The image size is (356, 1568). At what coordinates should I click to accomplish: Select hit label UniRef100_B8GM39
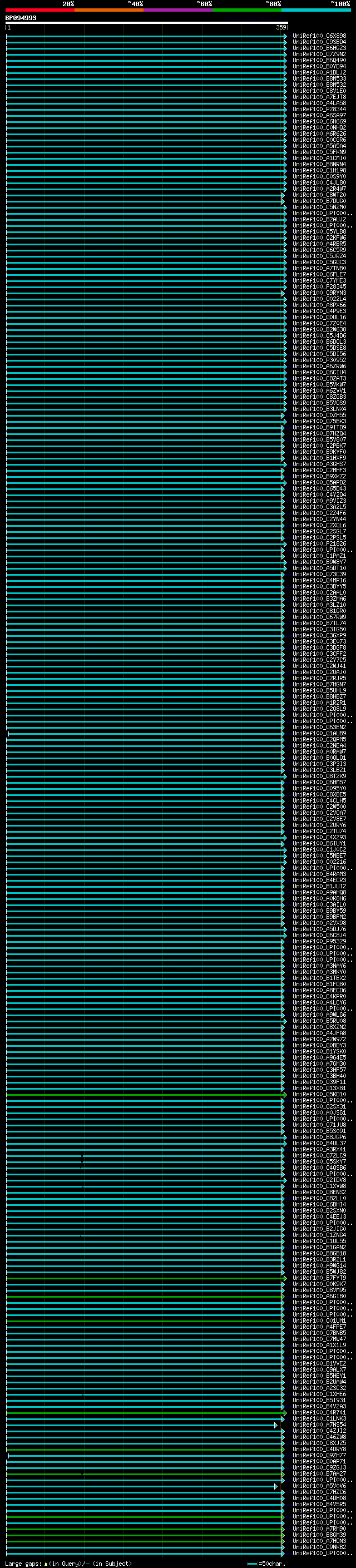[319, 1535]
